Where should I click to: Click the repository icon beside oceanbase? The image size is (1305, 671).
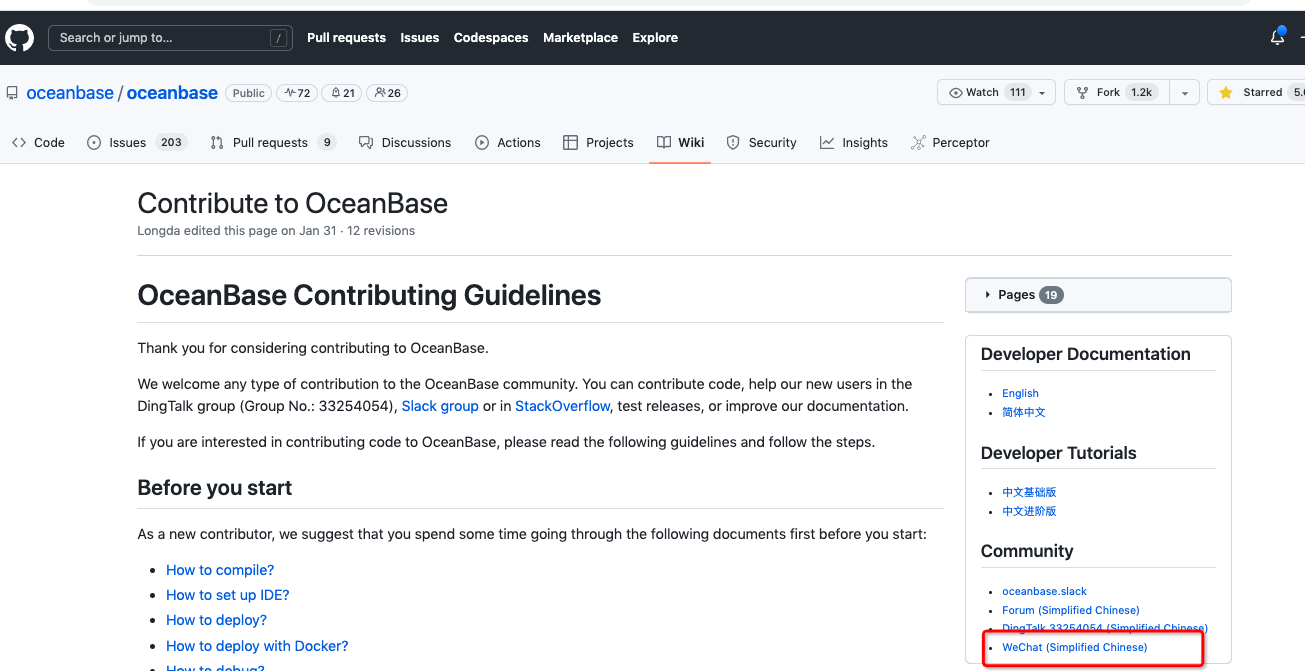[12, 93]
